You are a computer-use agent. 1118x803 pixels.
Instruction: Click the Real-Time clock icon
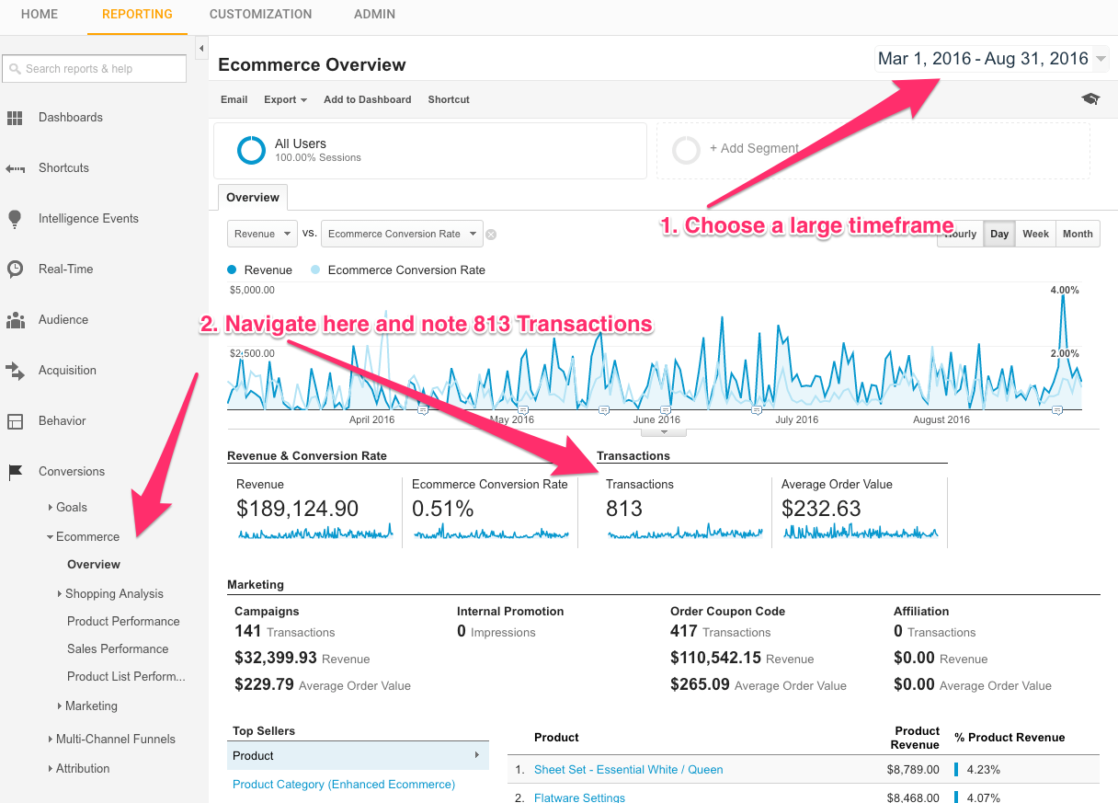[x=15, y=269]
